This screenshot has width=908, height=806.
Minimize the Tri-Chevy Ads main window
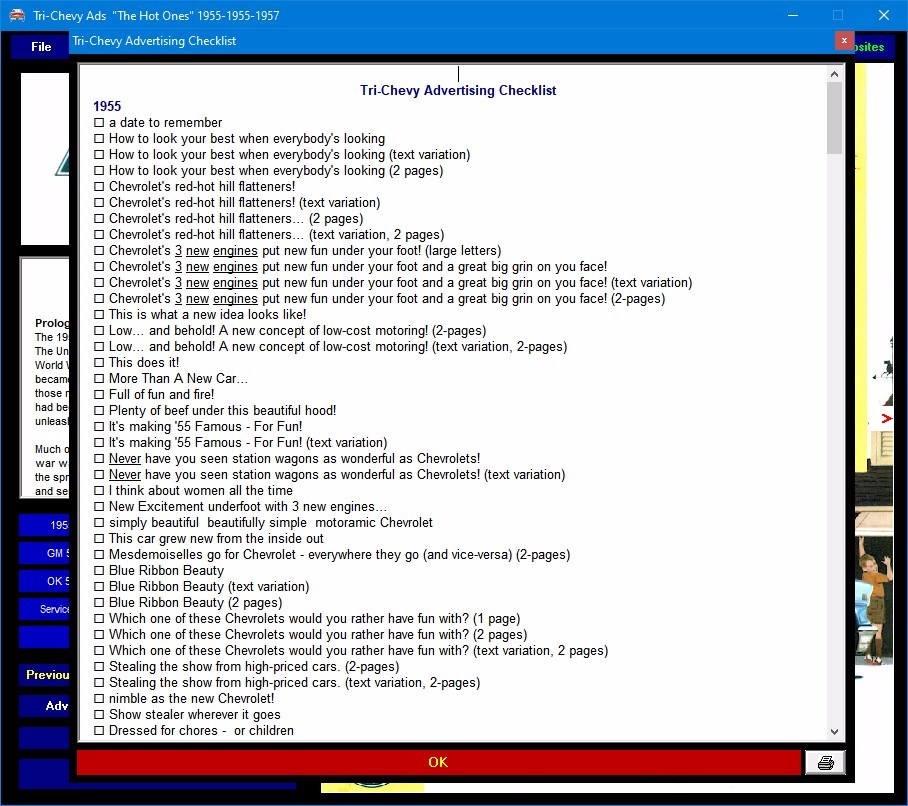coord(793,16)
